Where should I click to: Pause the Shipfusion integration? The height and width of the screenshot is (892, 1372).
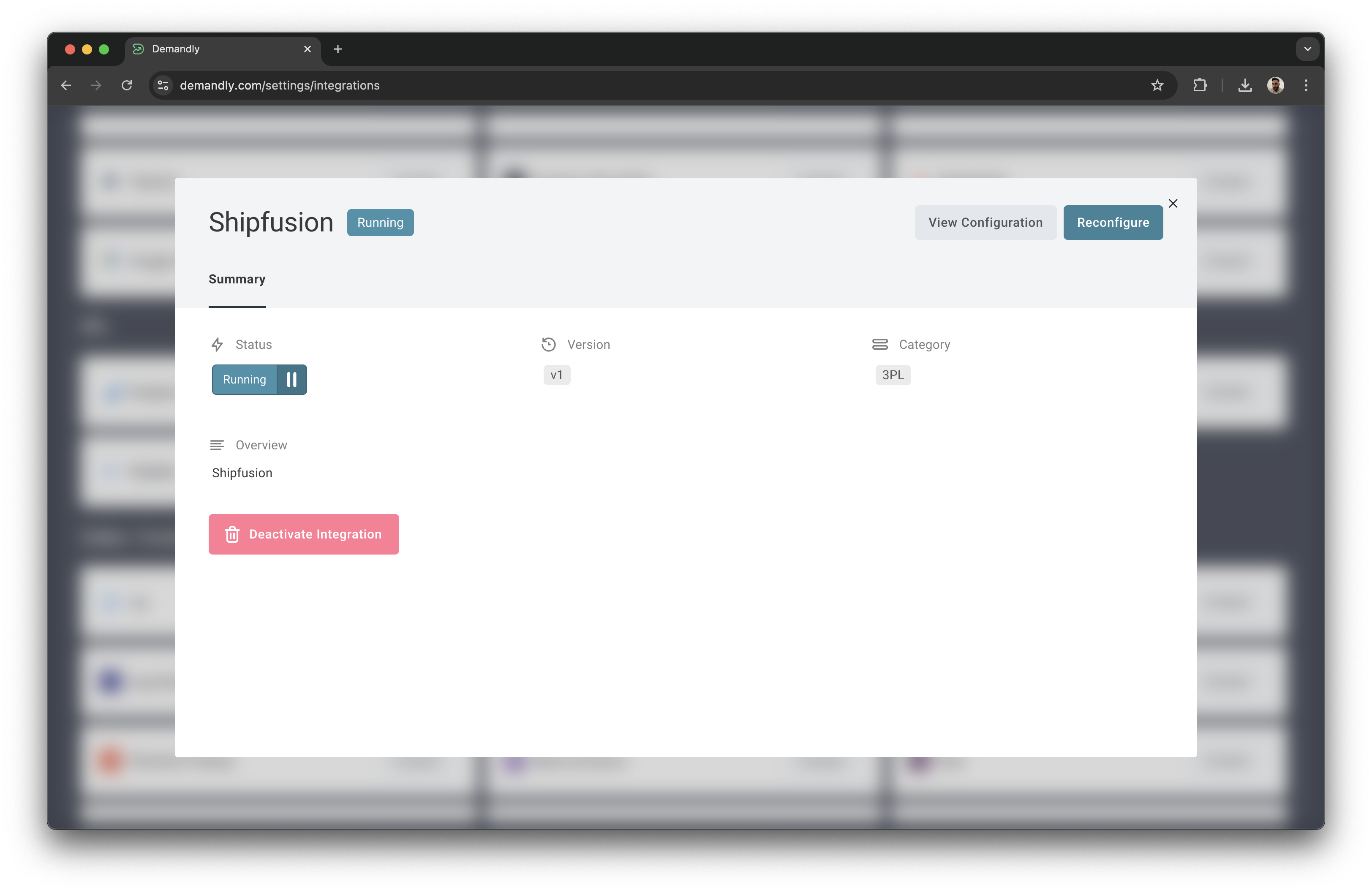pyautogui.click(x=292, y=379)
